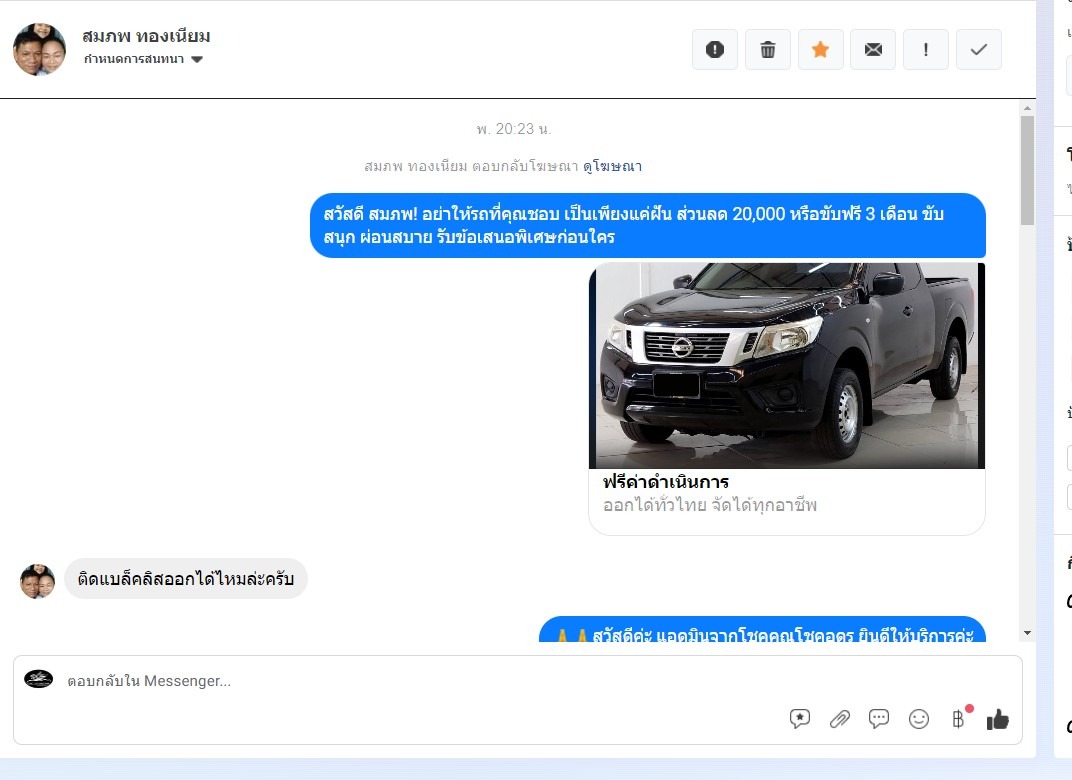Open the ดูโฆษณา link
Image resolution: width=1072 pixels, height=780 pixels.
(612, 166)
